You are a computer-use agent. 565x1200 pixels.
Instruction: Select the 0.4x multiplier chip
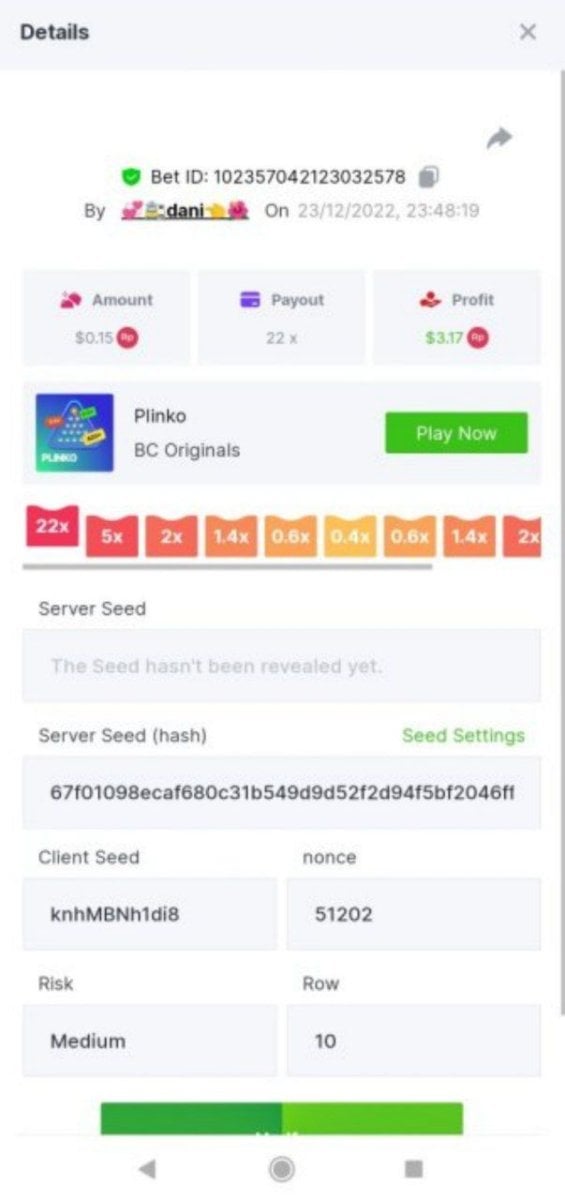tap(350, 536)
